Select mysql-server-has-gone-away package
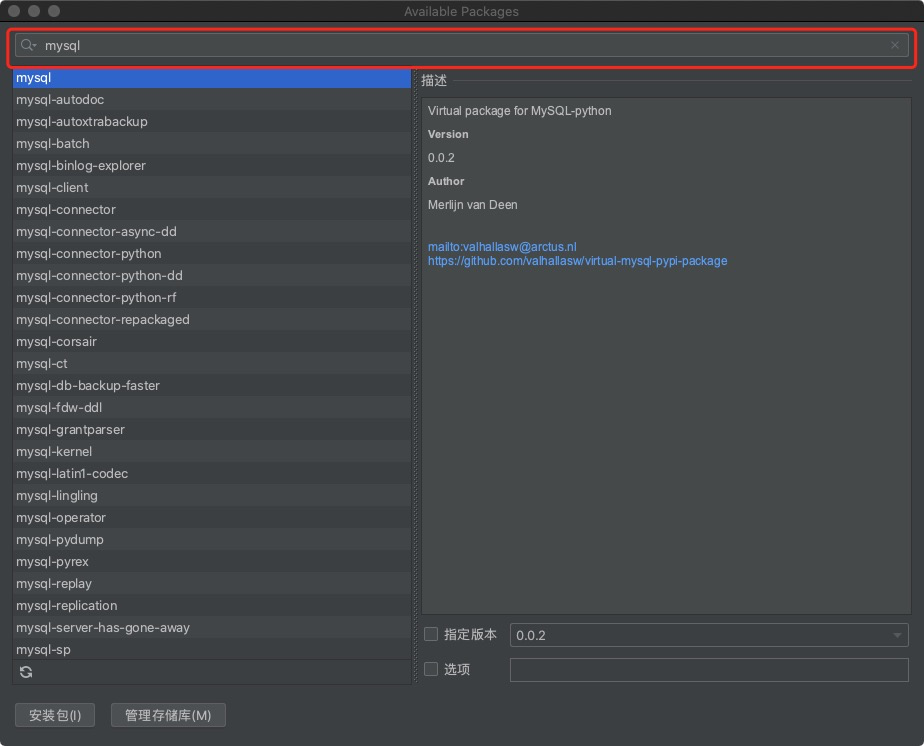The height and width of the screenshot is (746, 924). 212,628
